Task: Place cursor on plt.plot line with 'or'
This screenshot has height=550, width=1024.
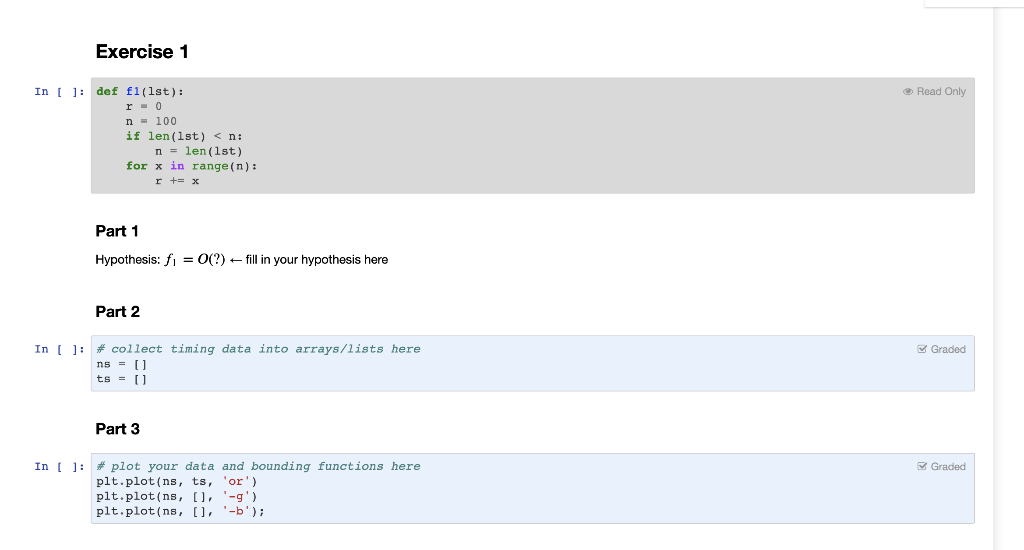Action: [x=177, y=481]
